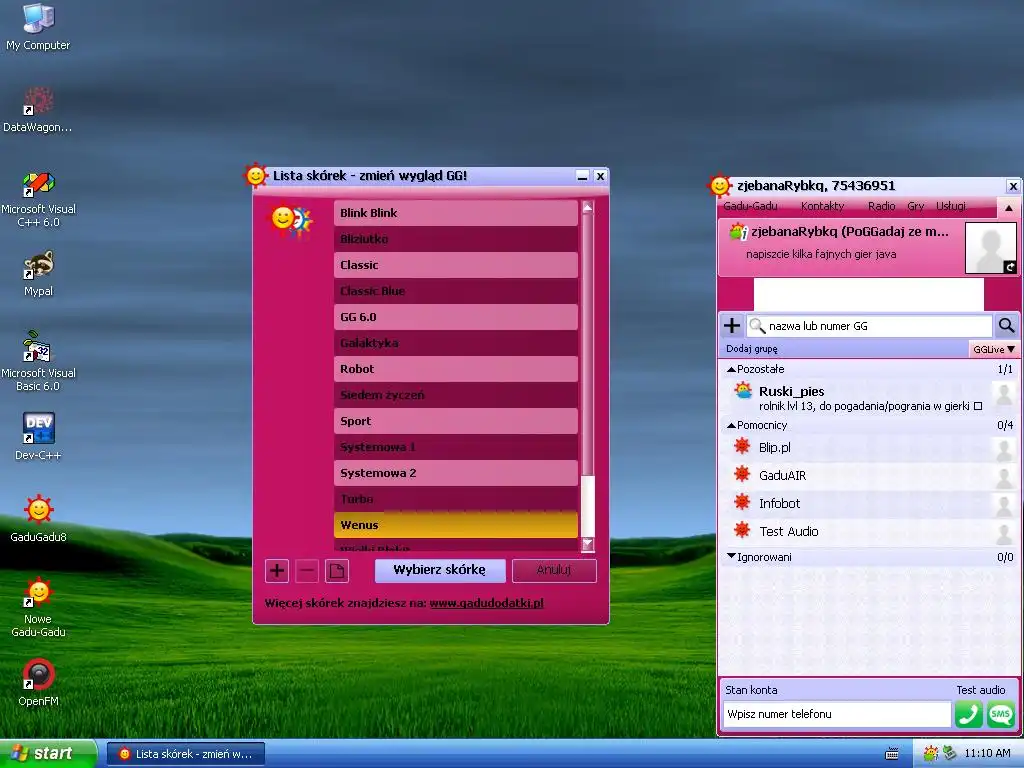
Task: Click the Wpisz numer telefonu field
Action: click(837, 714)
